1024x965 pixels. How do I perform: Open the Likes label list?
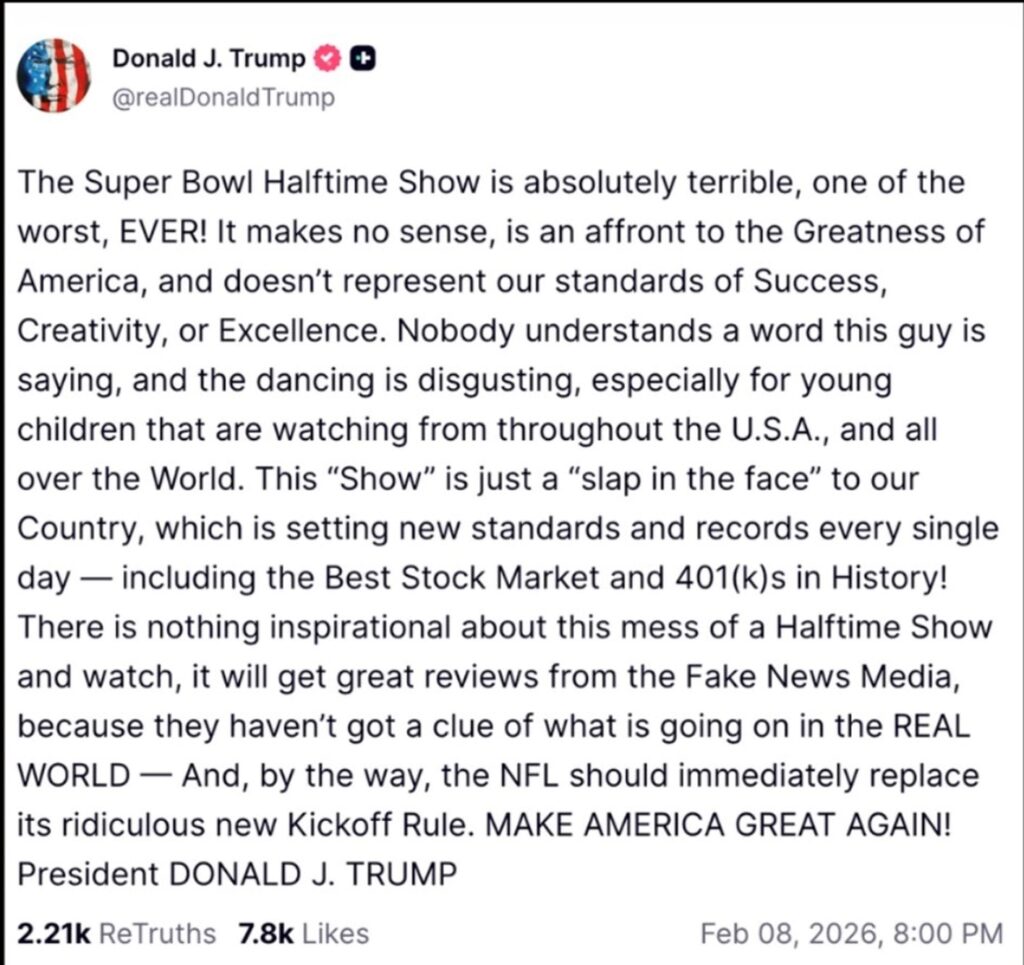(x=336, y=933)
